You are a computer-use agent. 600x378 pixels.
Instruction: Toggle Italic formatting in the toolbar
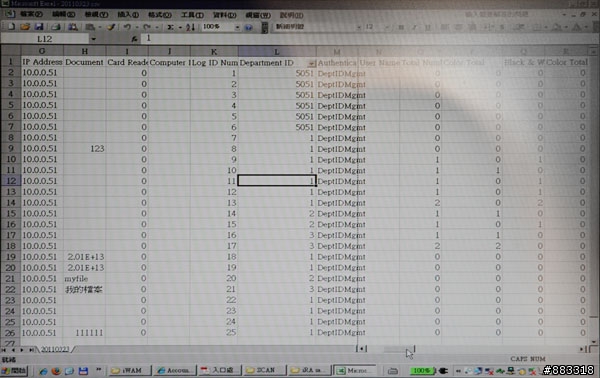(414, 27)
